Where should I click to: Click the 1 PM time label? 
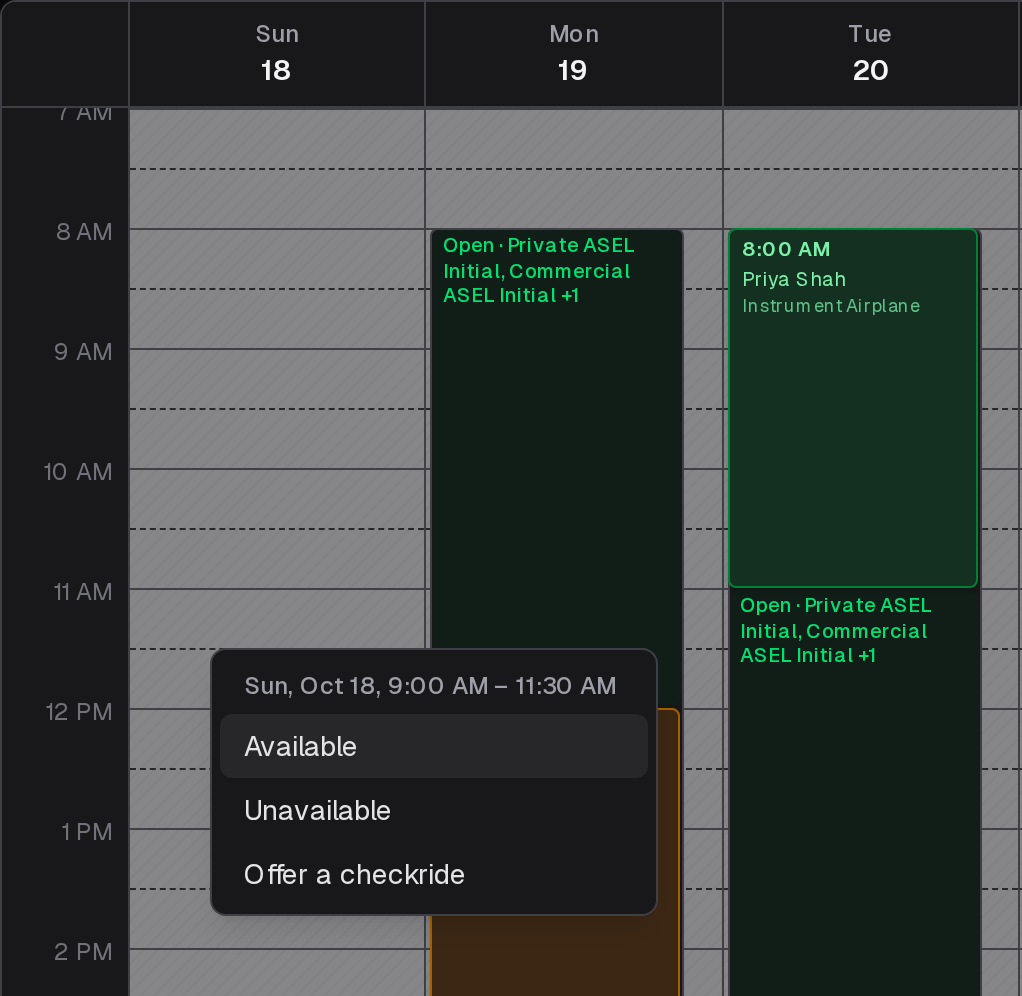(x=87, y=832)
